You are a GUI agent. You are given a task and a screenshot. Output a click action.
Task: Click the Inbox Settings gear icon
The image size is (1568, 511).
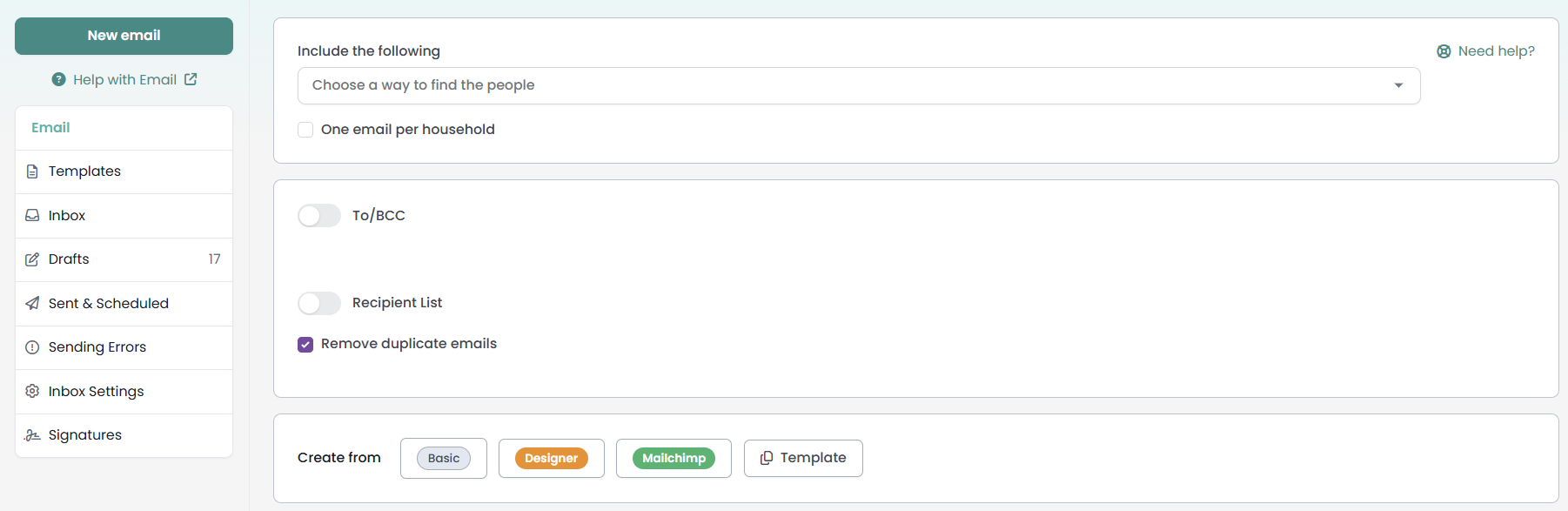click(32, 391)
